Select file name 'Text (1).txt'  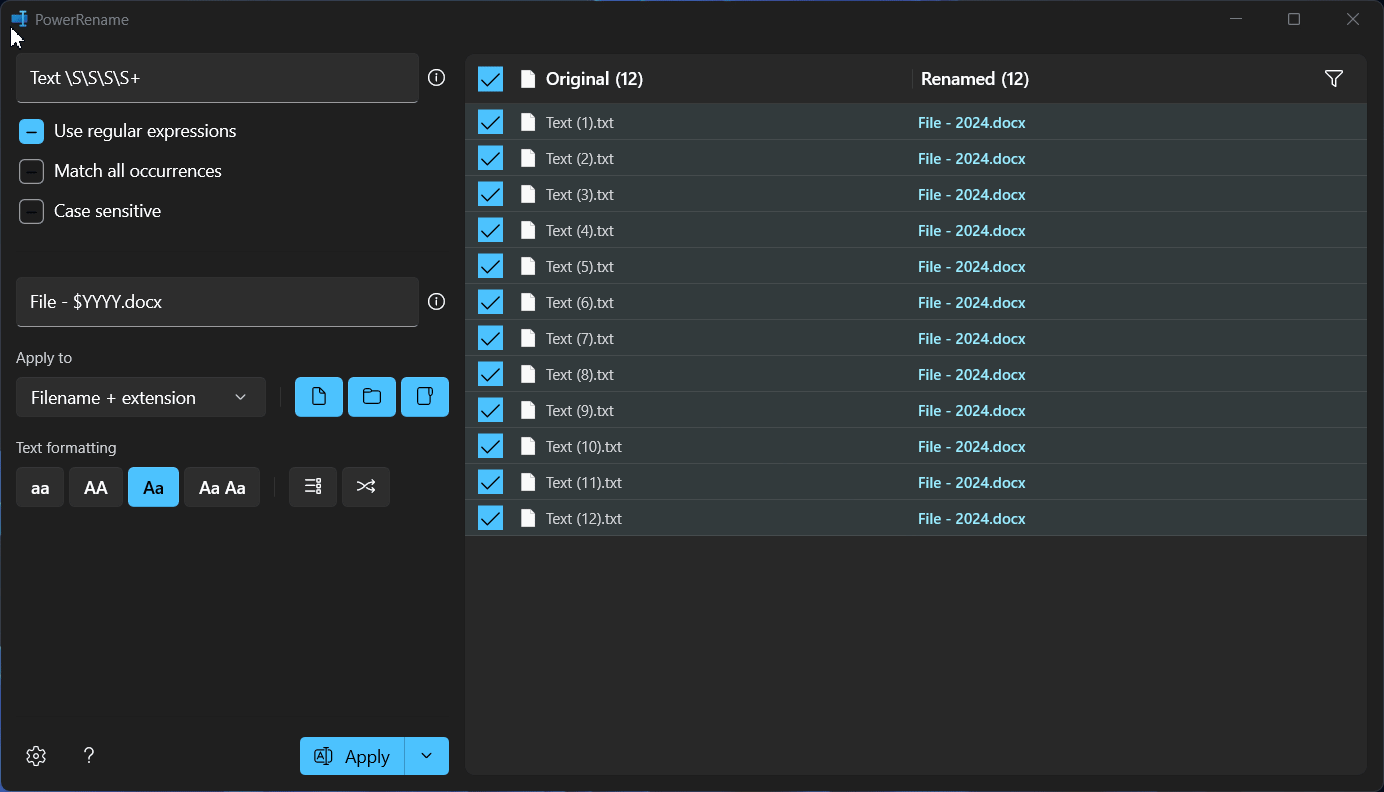pos(580,123)
